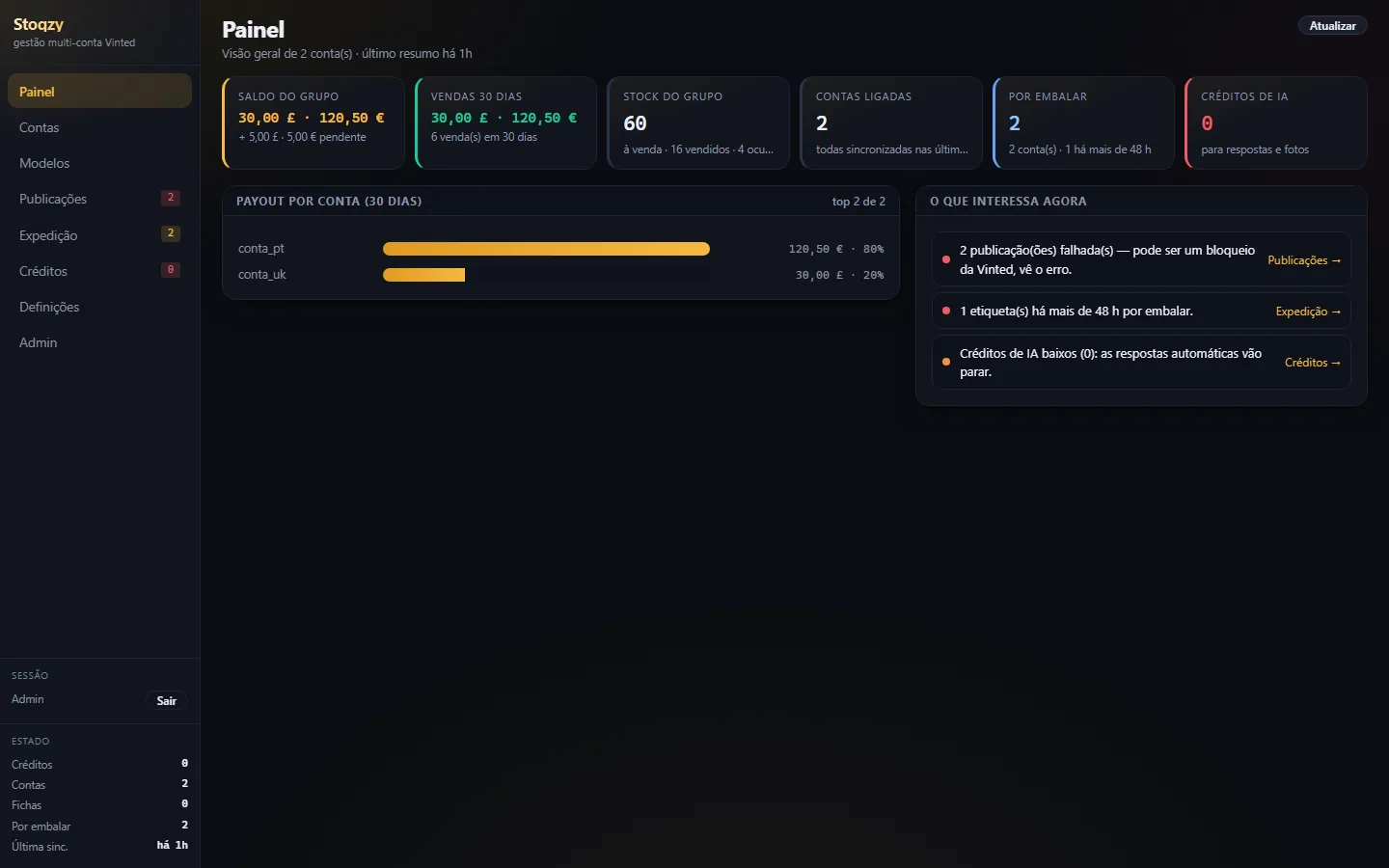Click the conta_pt payout progress bar

tap(546, 249)
